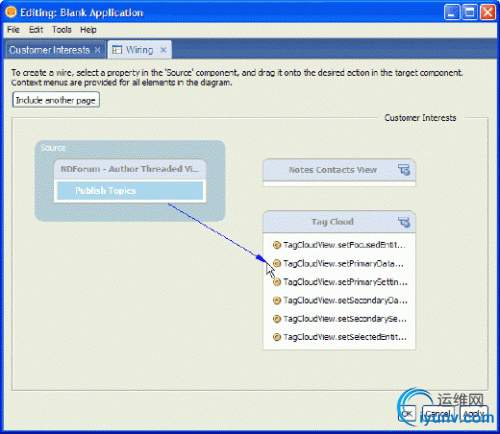Click the Include another page button
Image resolution: width=500 pixels, height=434 pixels.
coord(56,100)
